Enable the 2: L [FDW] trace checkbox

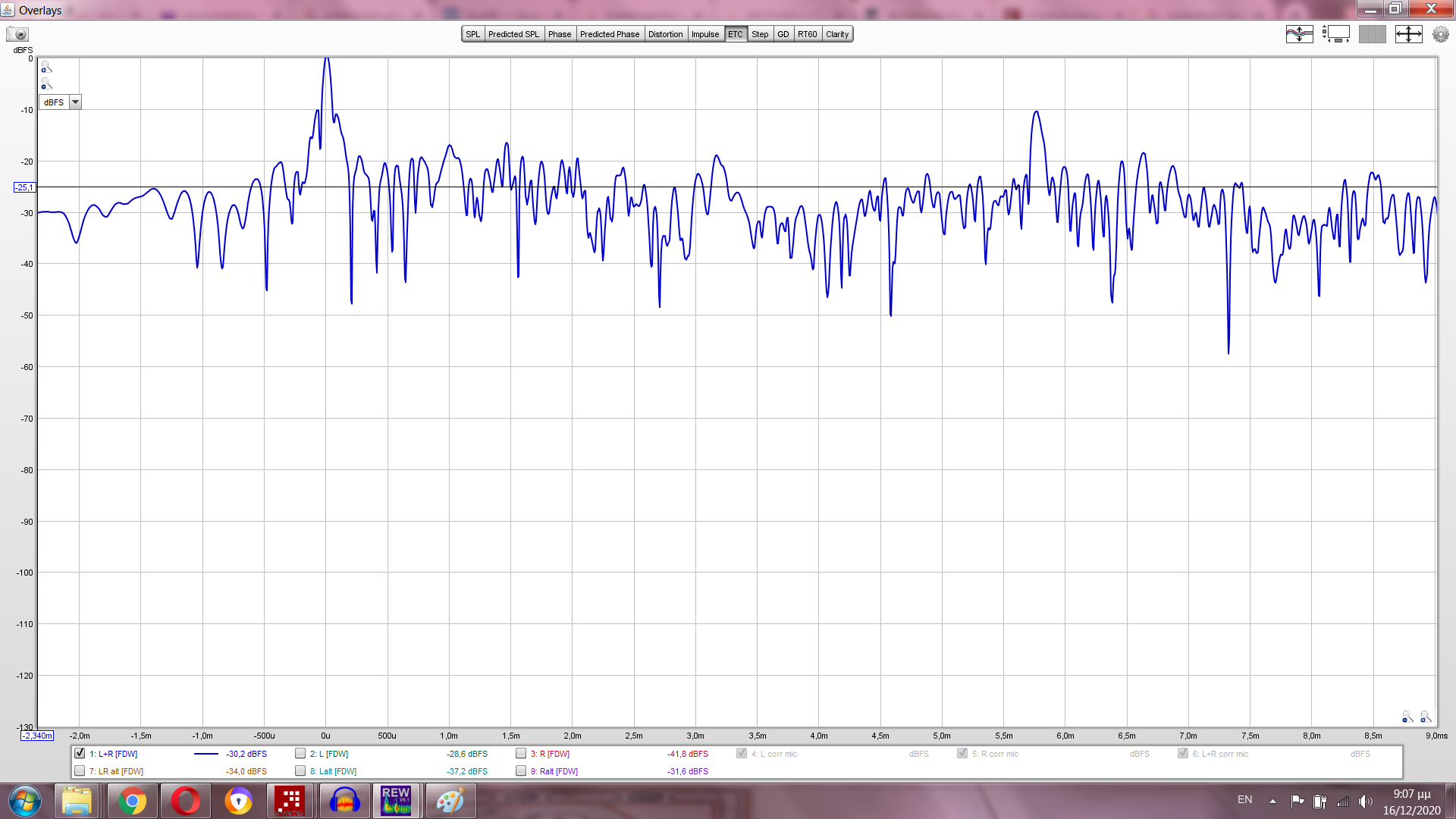300,754
